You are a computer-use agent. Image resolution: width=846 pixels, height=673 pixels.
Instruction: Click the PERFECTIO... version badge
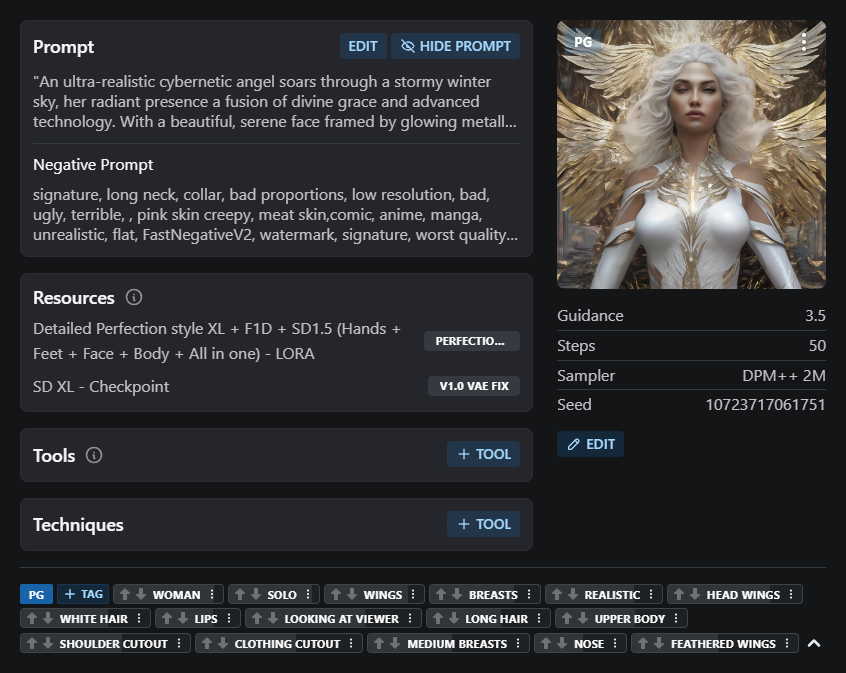click(472, 341)
